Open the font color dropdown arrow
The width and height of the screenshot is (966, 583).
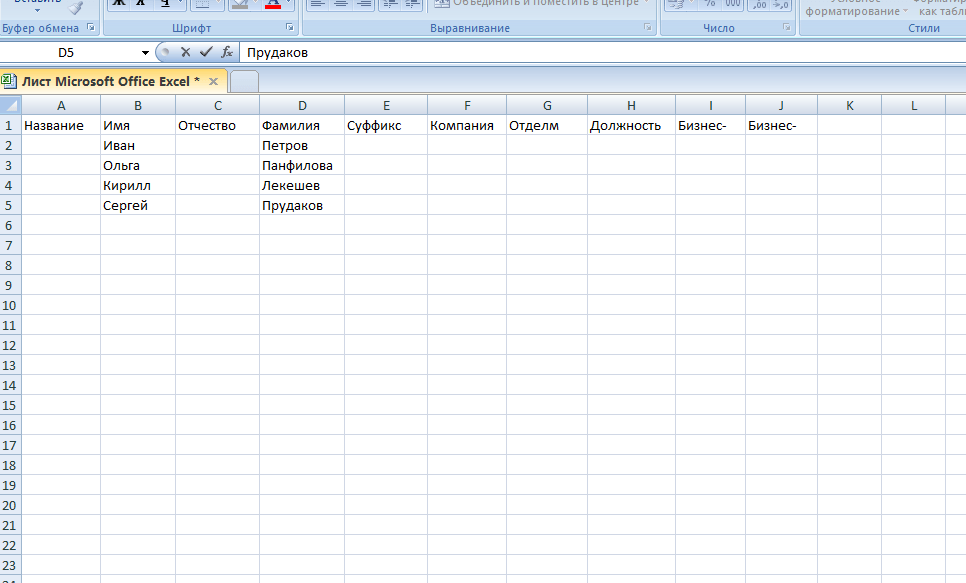point(288,4)
